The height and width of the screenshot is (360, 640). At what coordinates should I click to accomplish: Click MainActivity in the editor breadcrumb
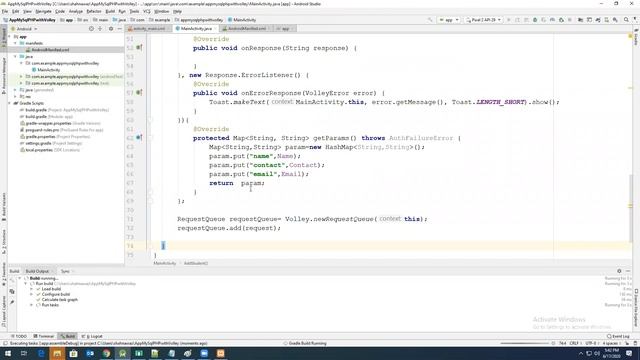(164, 263)
